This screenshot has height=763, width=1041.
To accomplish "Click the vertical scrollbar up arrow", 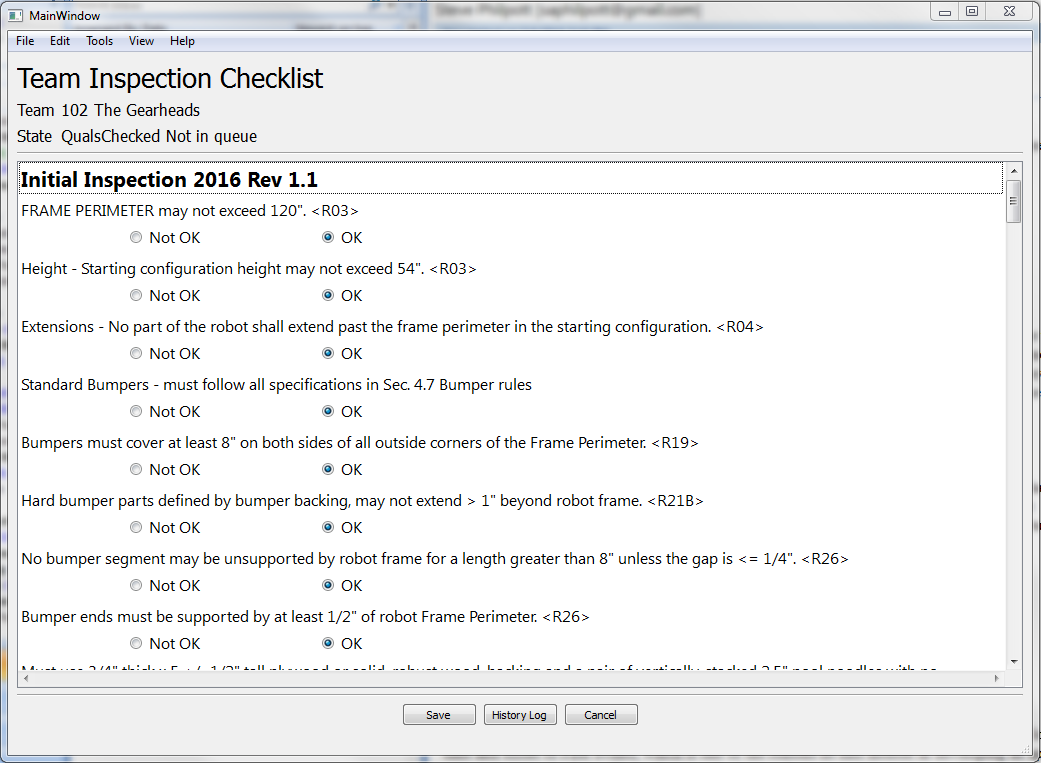I will click(x=1014, y=171).
